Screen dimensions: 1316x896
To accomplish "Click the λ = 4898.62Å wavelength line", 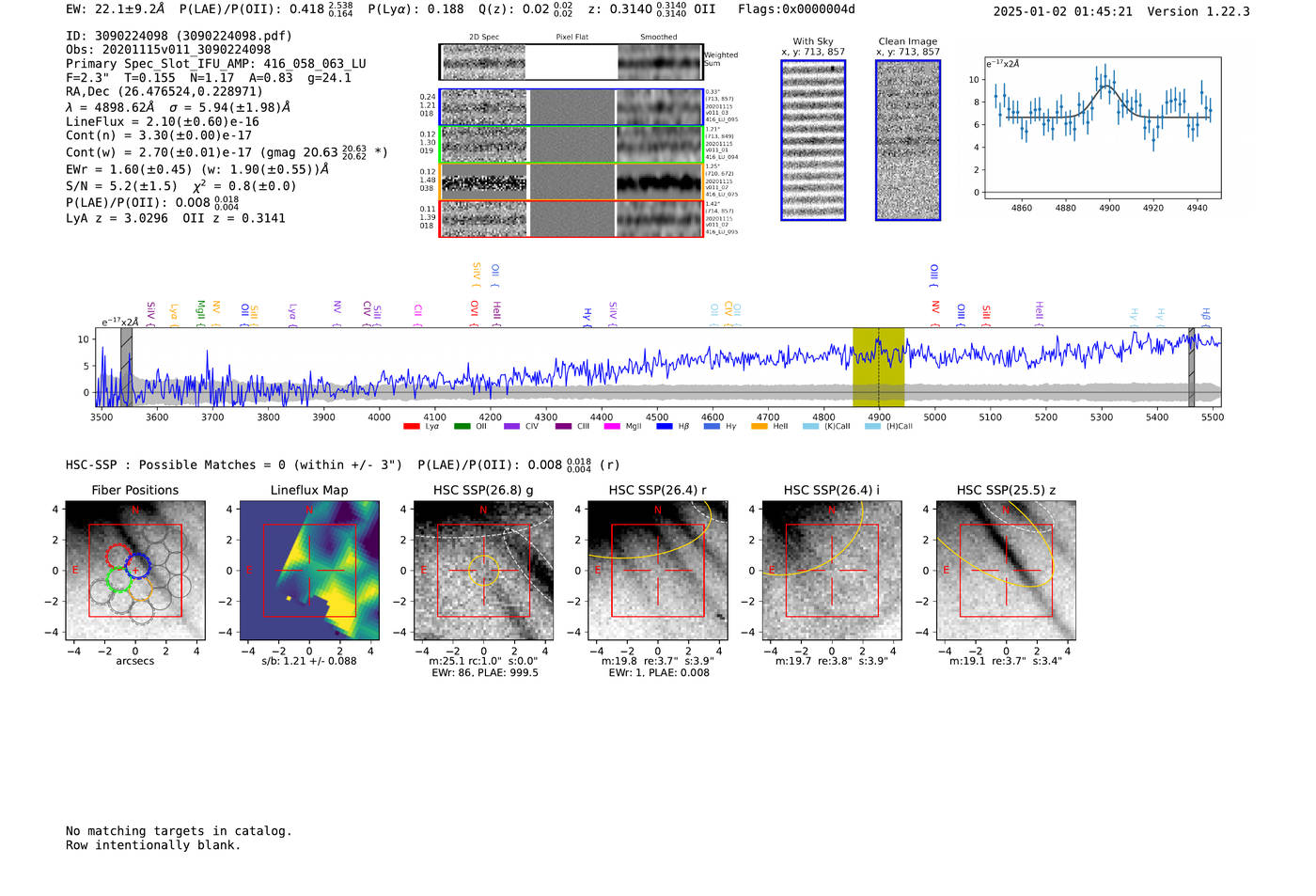I will pos(179,107).
